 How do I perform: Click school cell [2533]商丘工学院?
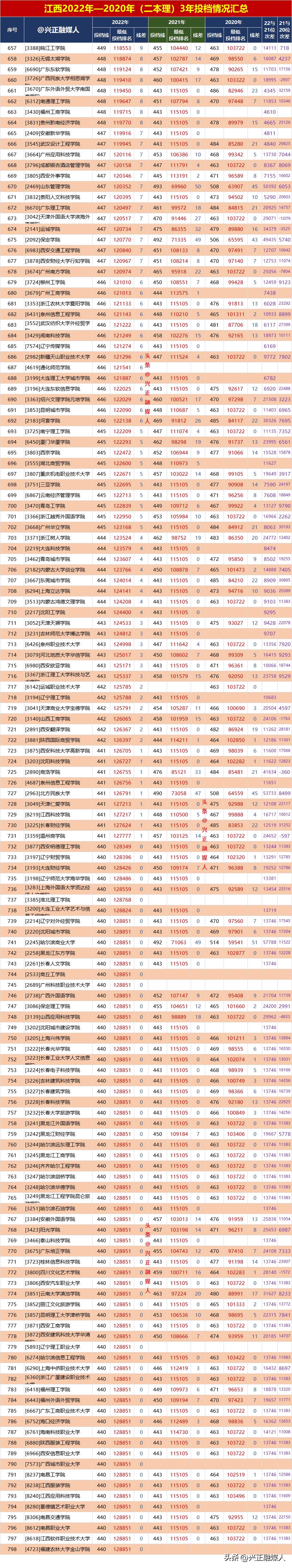tap(58, 974)
